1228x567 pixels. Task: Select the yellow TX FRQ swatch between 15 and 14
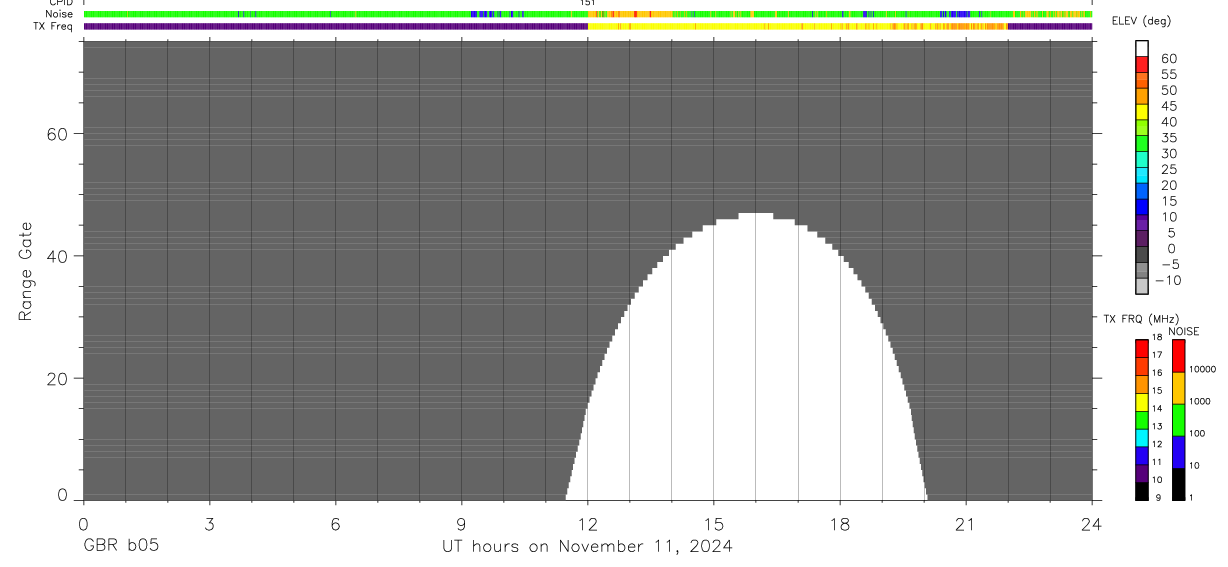1142,401
